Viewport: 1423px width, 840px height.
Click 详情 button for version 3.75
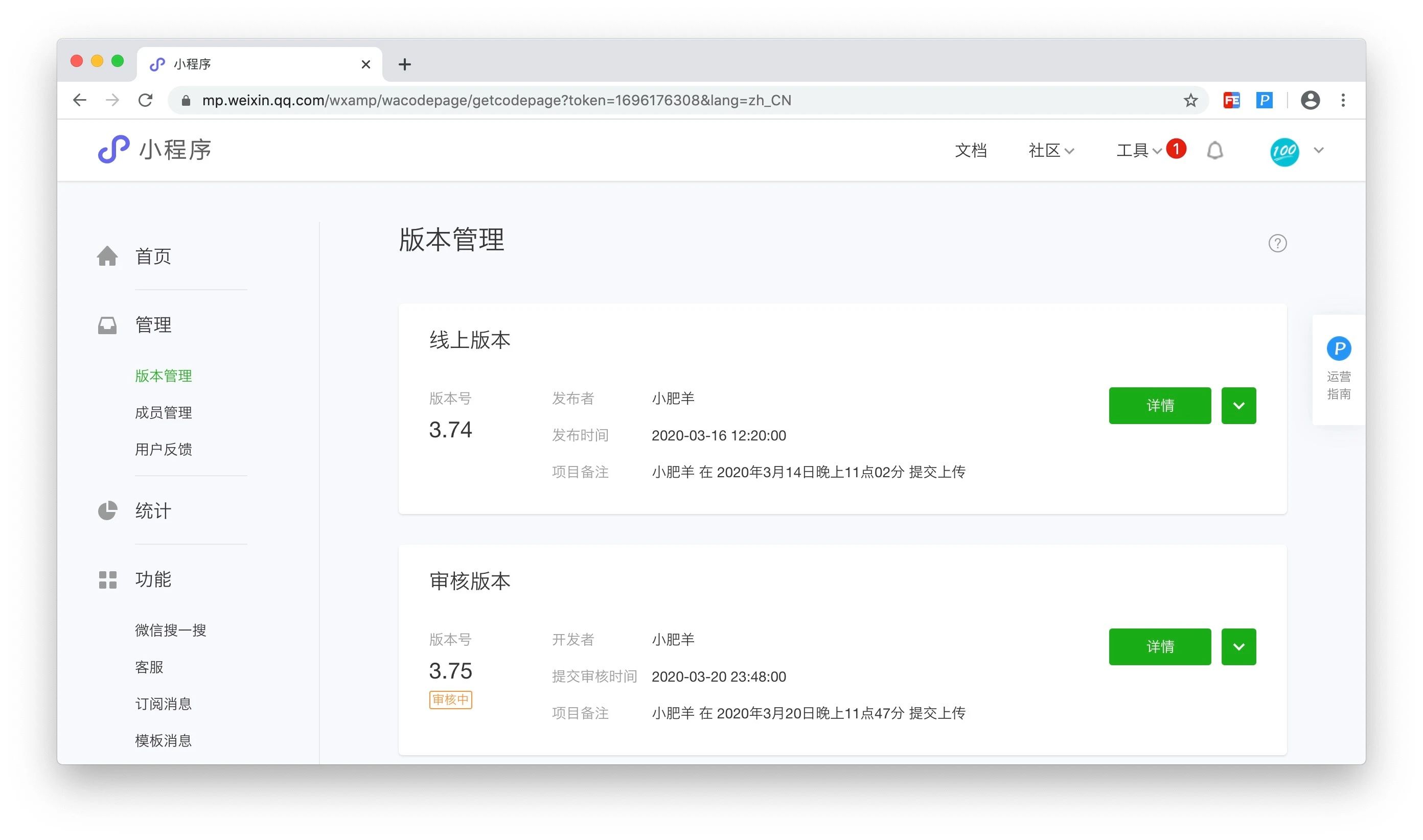(1159, 646)
